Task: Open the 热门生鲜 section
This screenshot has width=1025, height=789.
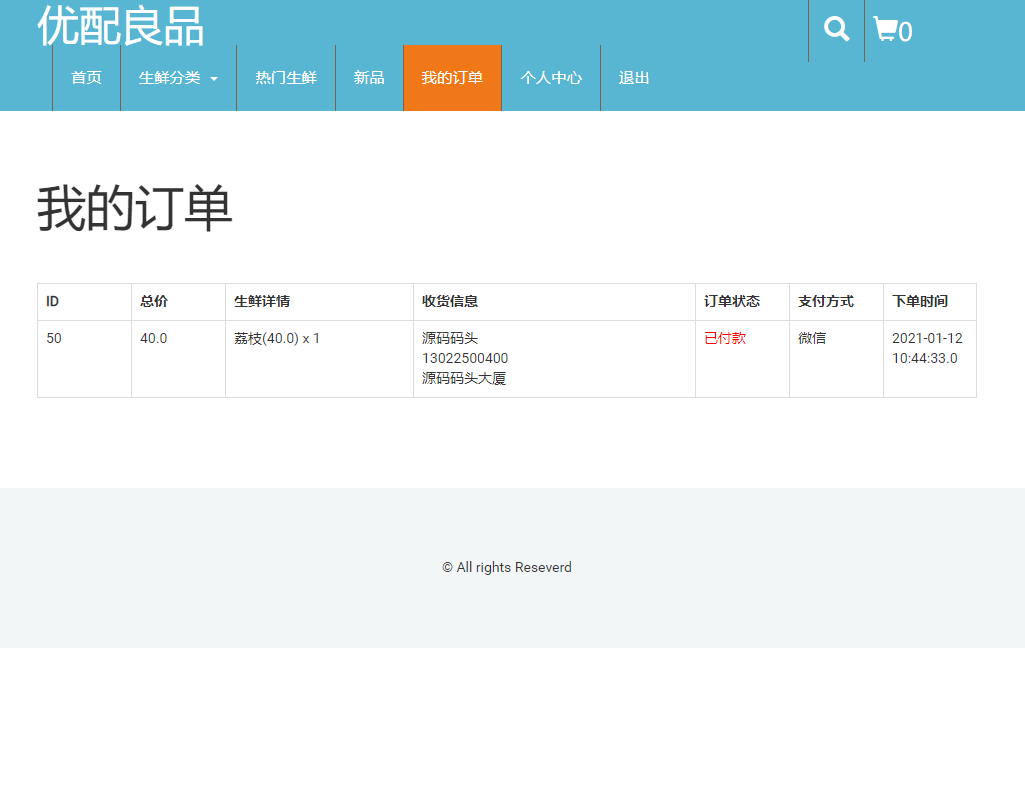Action: tap(285, 77)
